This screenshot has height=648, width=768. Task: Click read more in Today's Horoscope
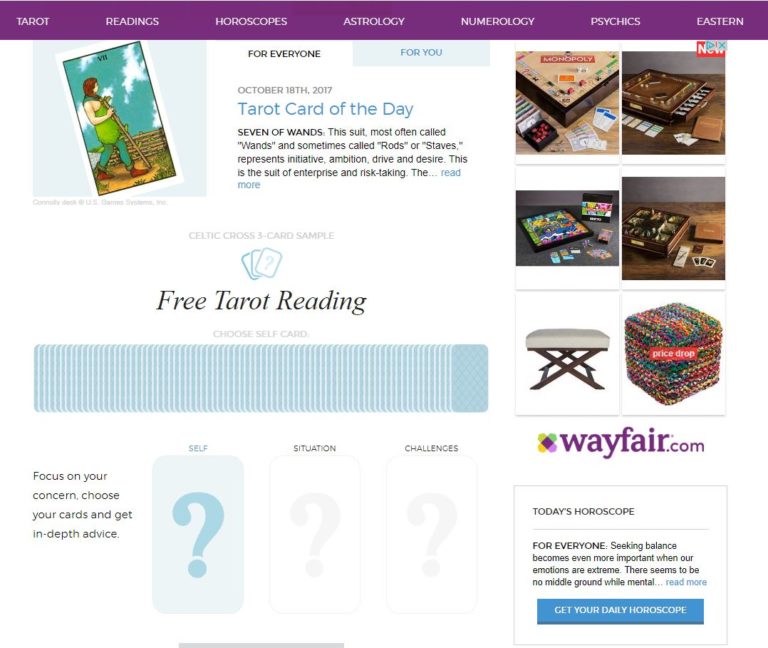tap(686, 582)
